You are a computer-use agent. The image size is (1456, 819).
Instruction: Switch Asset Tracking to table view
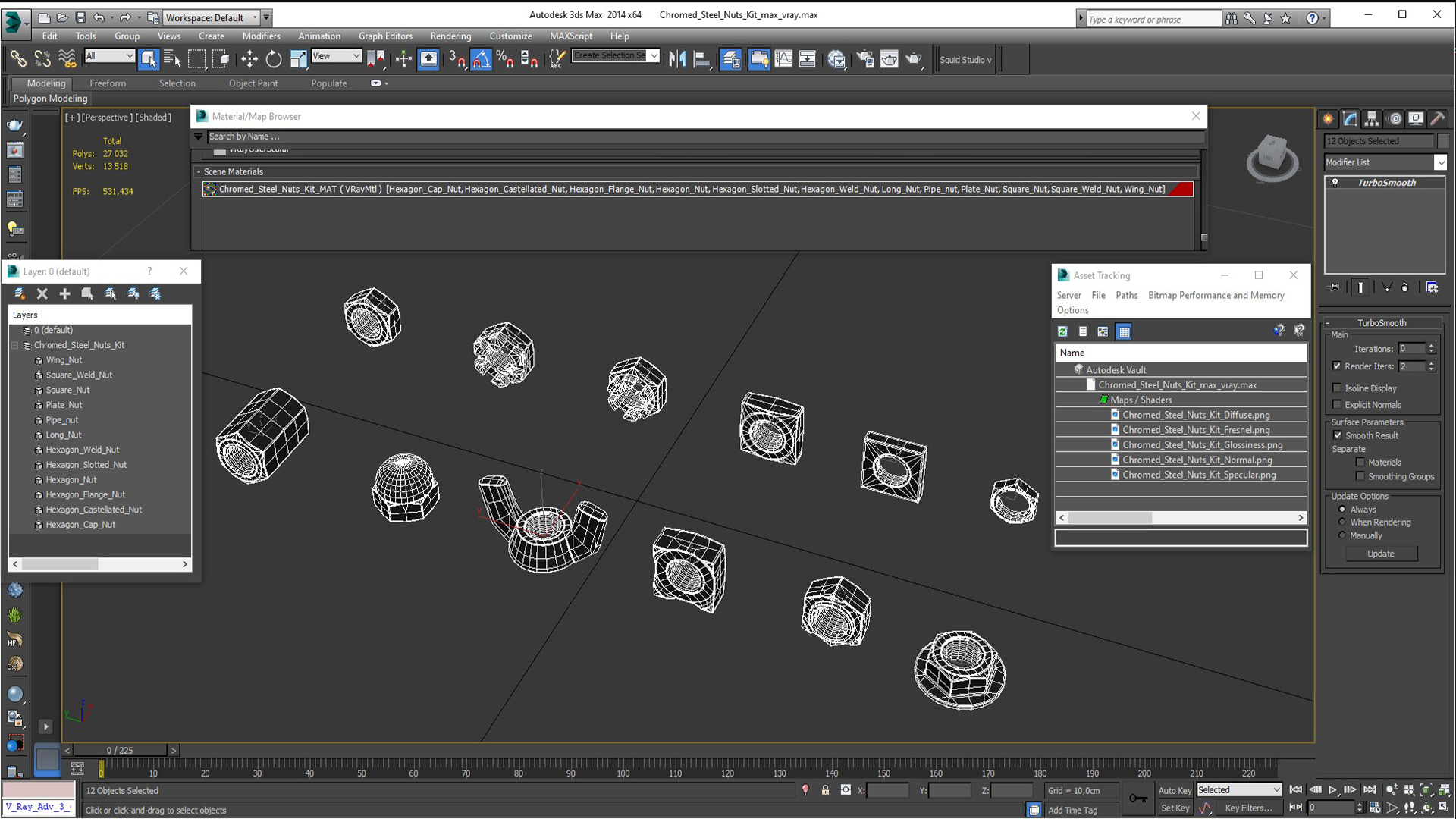pos(1124,331)
